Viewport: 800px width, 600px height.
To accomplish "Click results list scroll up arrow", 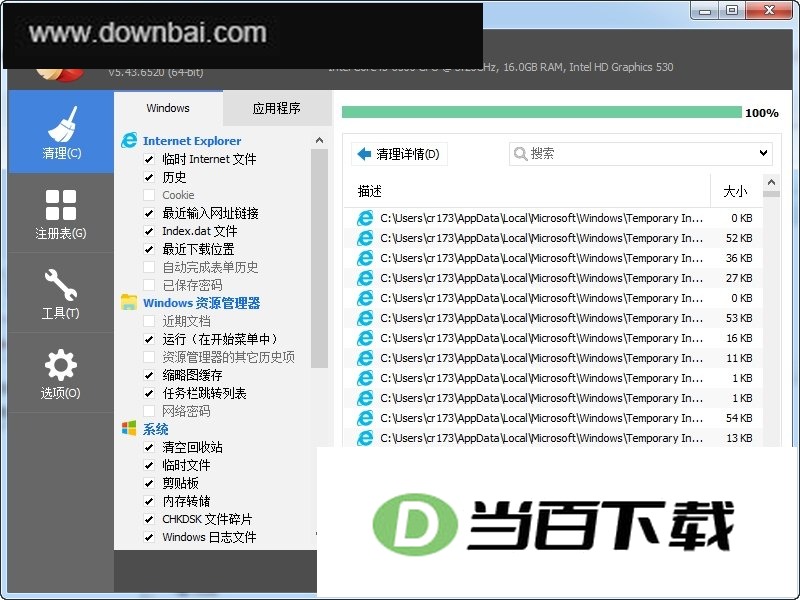I will point(771,182).
